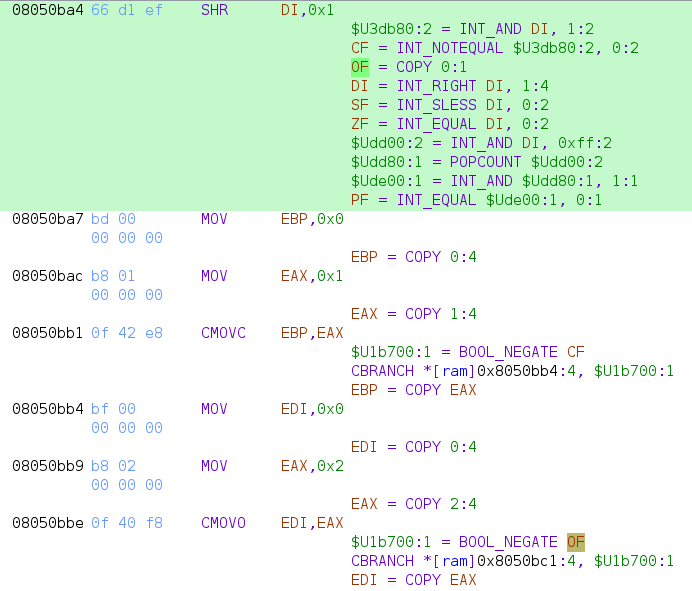
Task: Select address 08050bb4
Action: [x=48, y=409]
